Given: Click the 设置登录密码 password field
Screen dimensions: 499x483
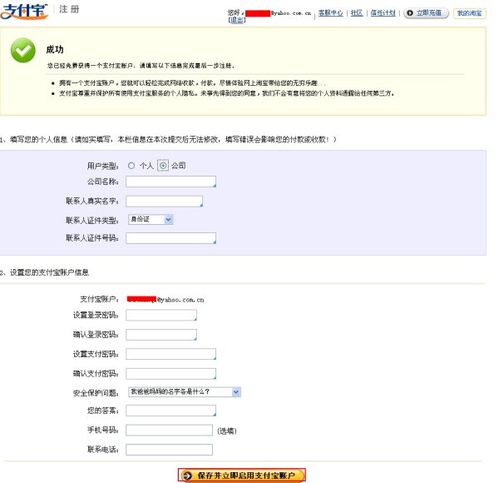Looking at the screenshot, I should tap(161, 315).
